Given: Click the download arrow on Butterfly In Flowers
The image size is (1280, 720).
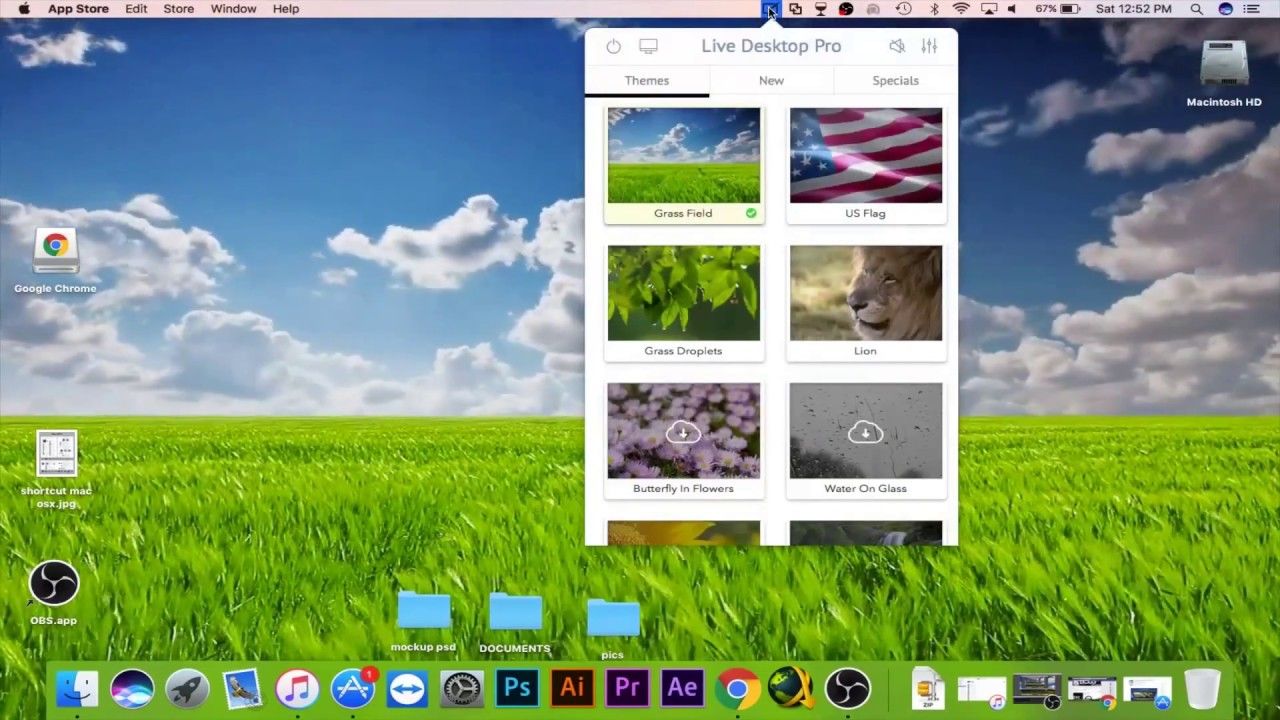Looking at the screenshot, I should pos(683,432).
